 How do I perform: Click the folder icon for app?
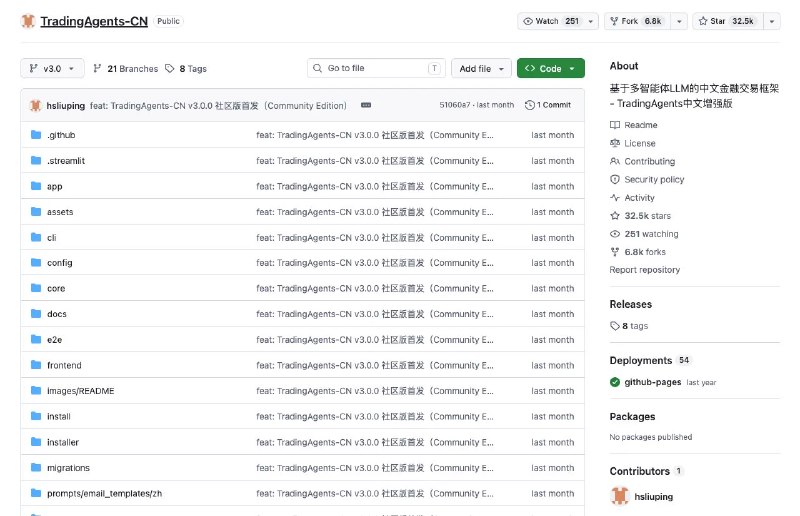click(36, 186)
